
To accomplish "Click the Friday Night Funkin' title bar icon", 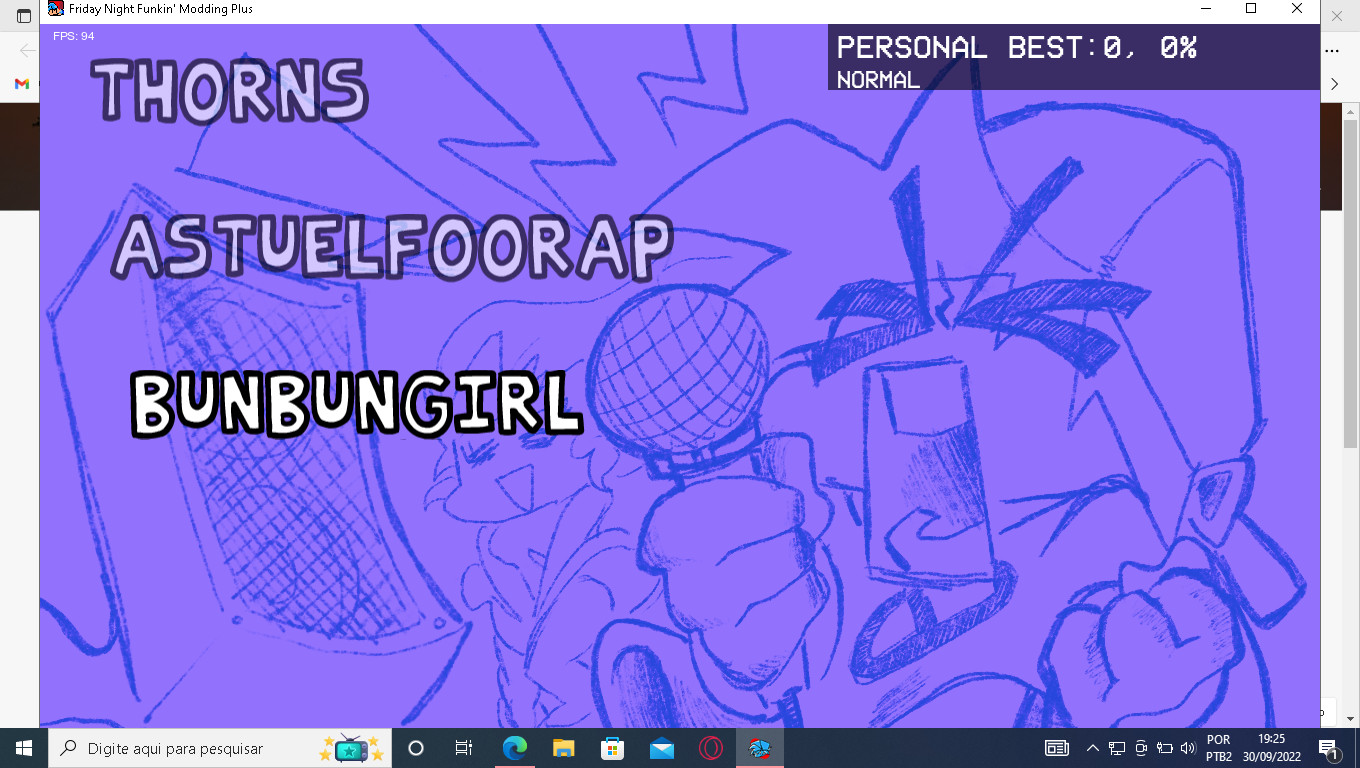I will coord(56,9).
